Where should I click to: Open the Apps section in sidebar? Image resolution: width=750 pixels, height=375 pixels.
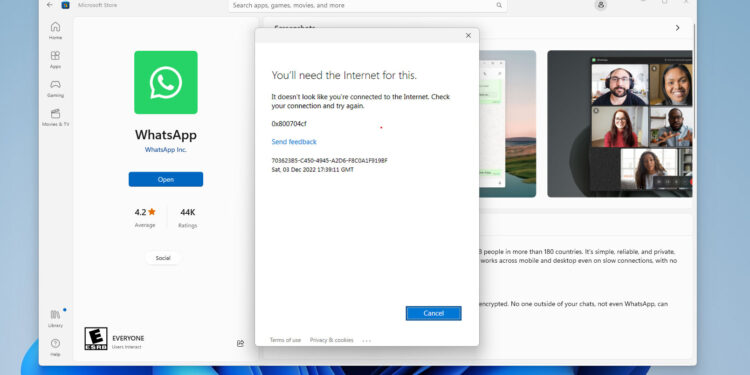(55, 59)
